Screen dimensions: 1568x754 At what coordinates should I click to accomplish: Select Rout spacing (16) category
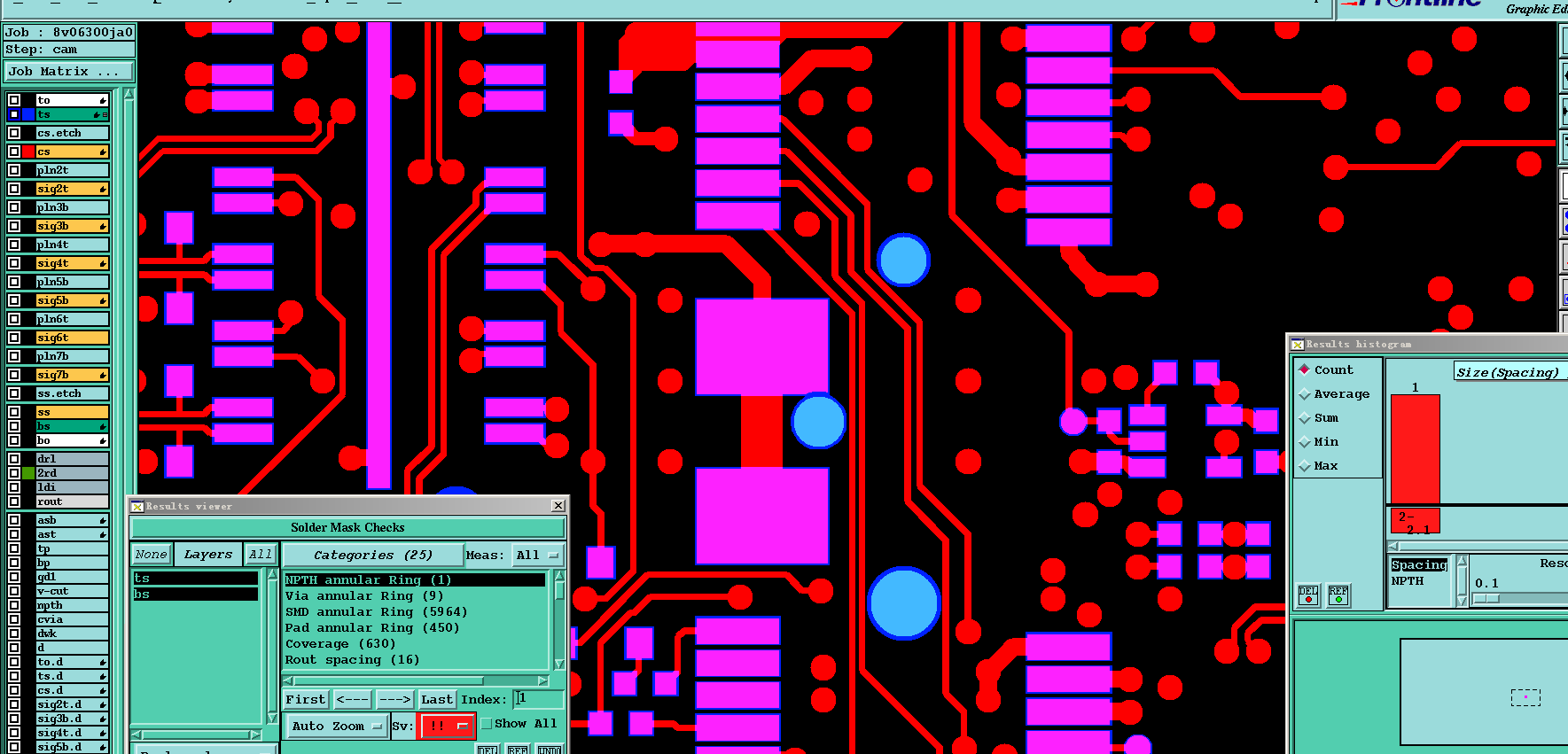pos(415,660)
